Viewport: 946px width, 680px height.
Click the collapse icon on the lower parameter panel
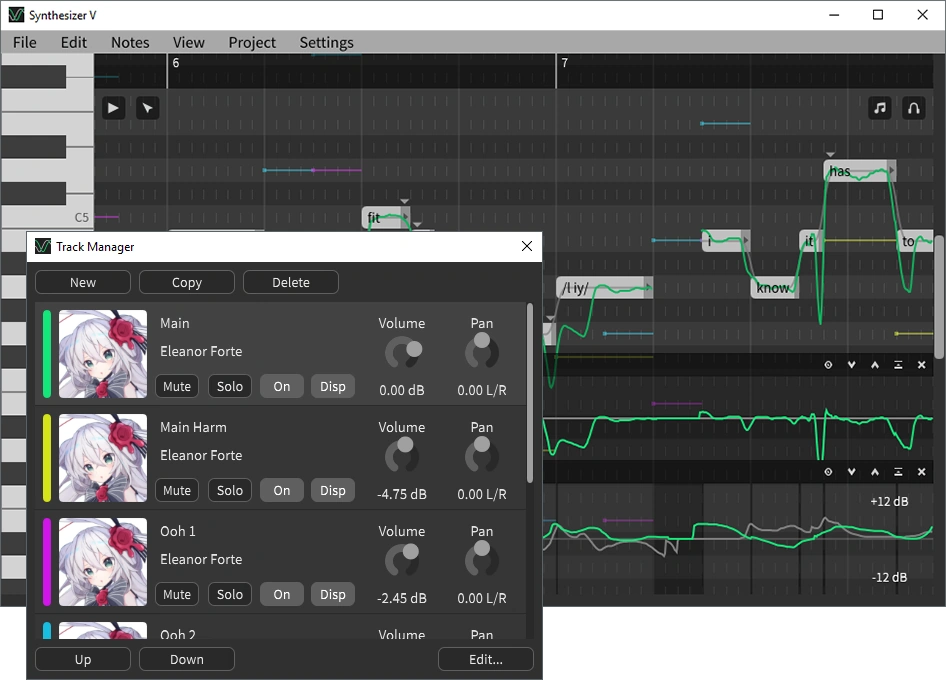(x=899, y=471)
